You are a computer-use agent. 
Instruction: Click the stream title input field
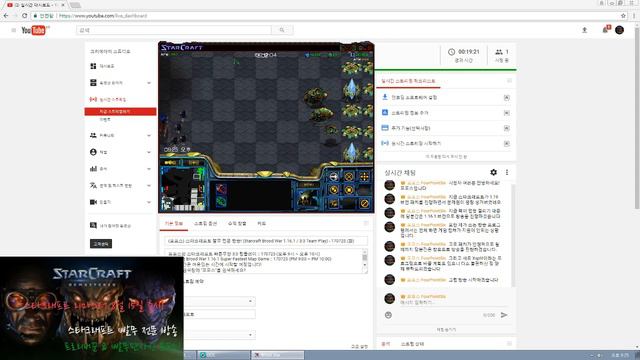tap(266, 241)
